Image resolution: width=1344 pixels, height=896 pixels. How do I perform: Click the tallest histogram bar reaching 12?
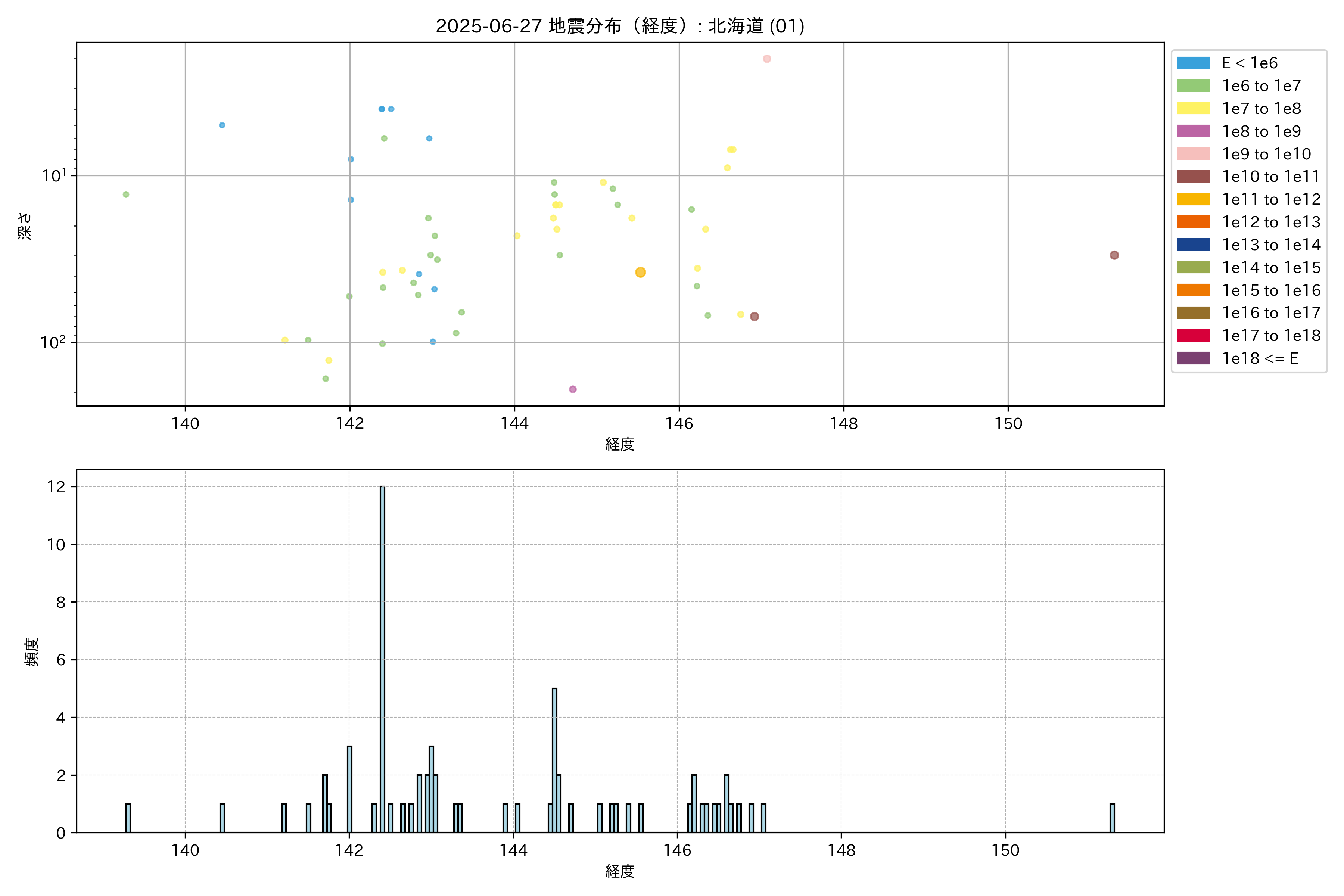(382, 657)
